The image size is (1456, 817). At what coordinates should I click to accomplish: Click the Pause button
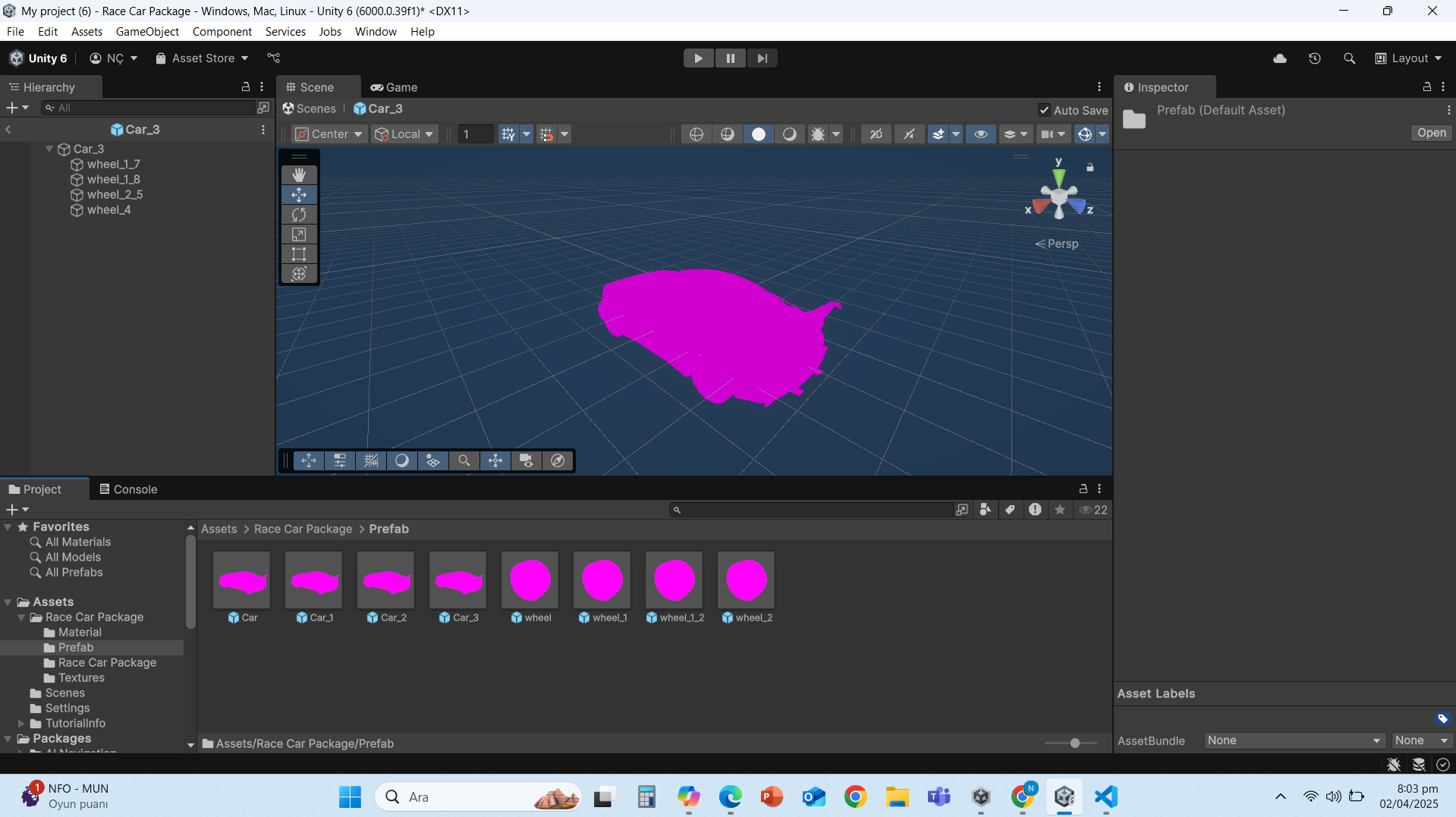730,58
